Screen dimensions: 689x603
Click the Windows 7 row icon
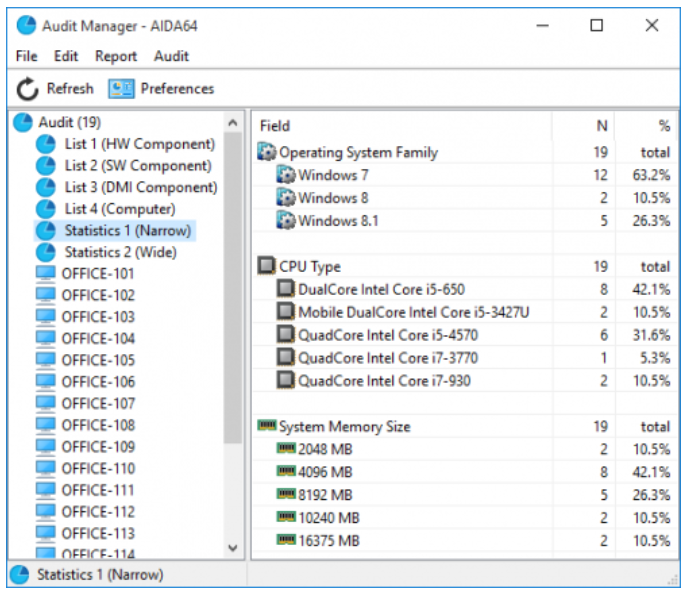coord(286,175)
